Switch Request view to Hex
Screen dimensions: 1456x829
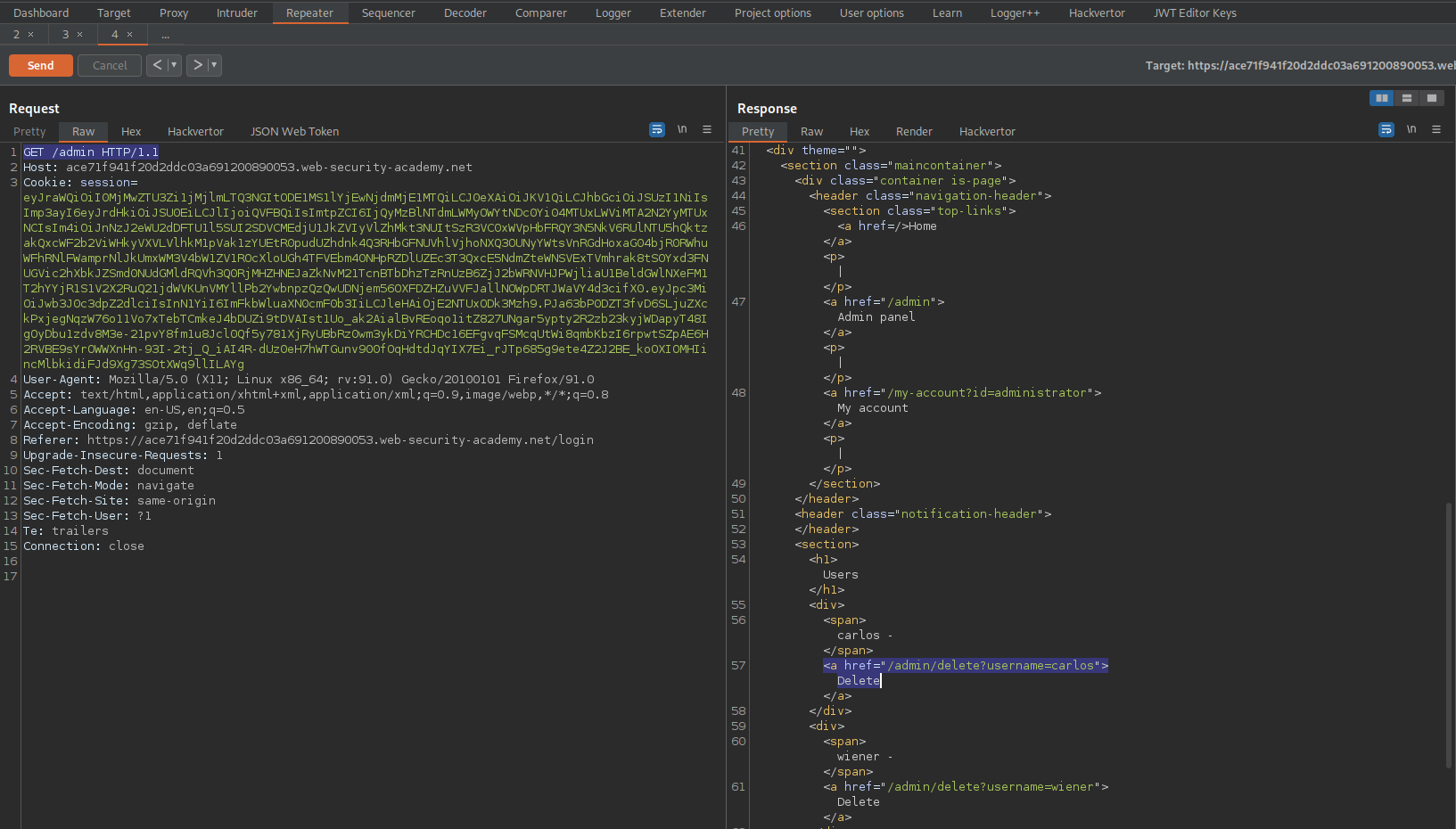coord(131,131)
